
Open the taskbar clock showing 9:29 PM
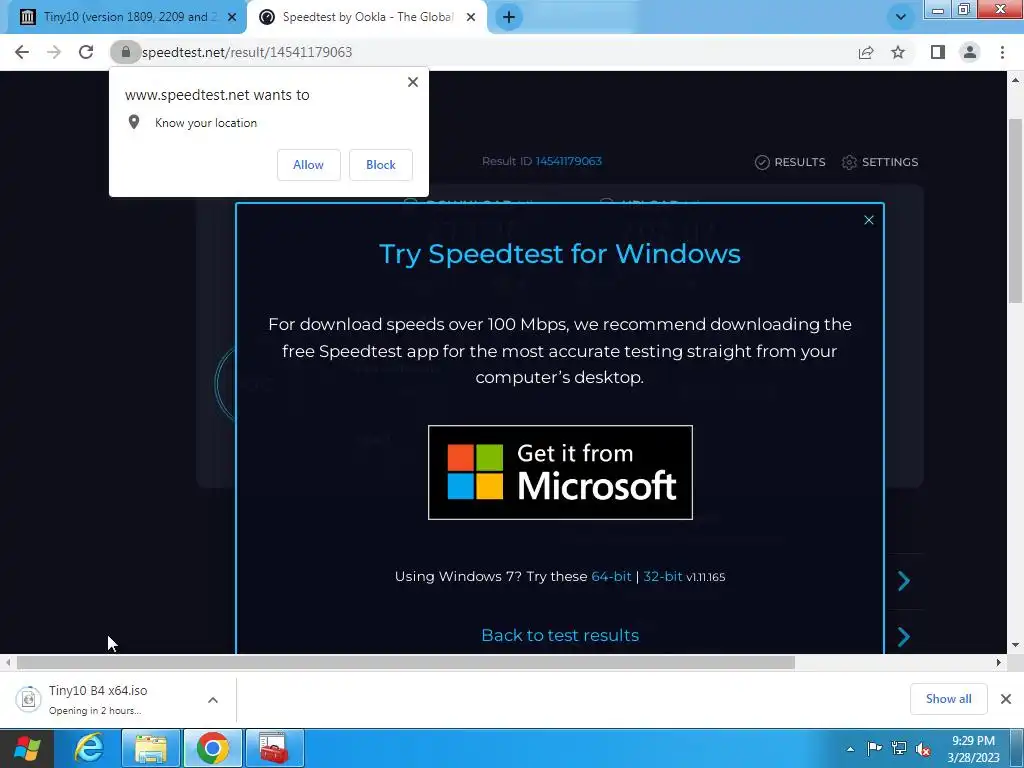click(973, 748)
